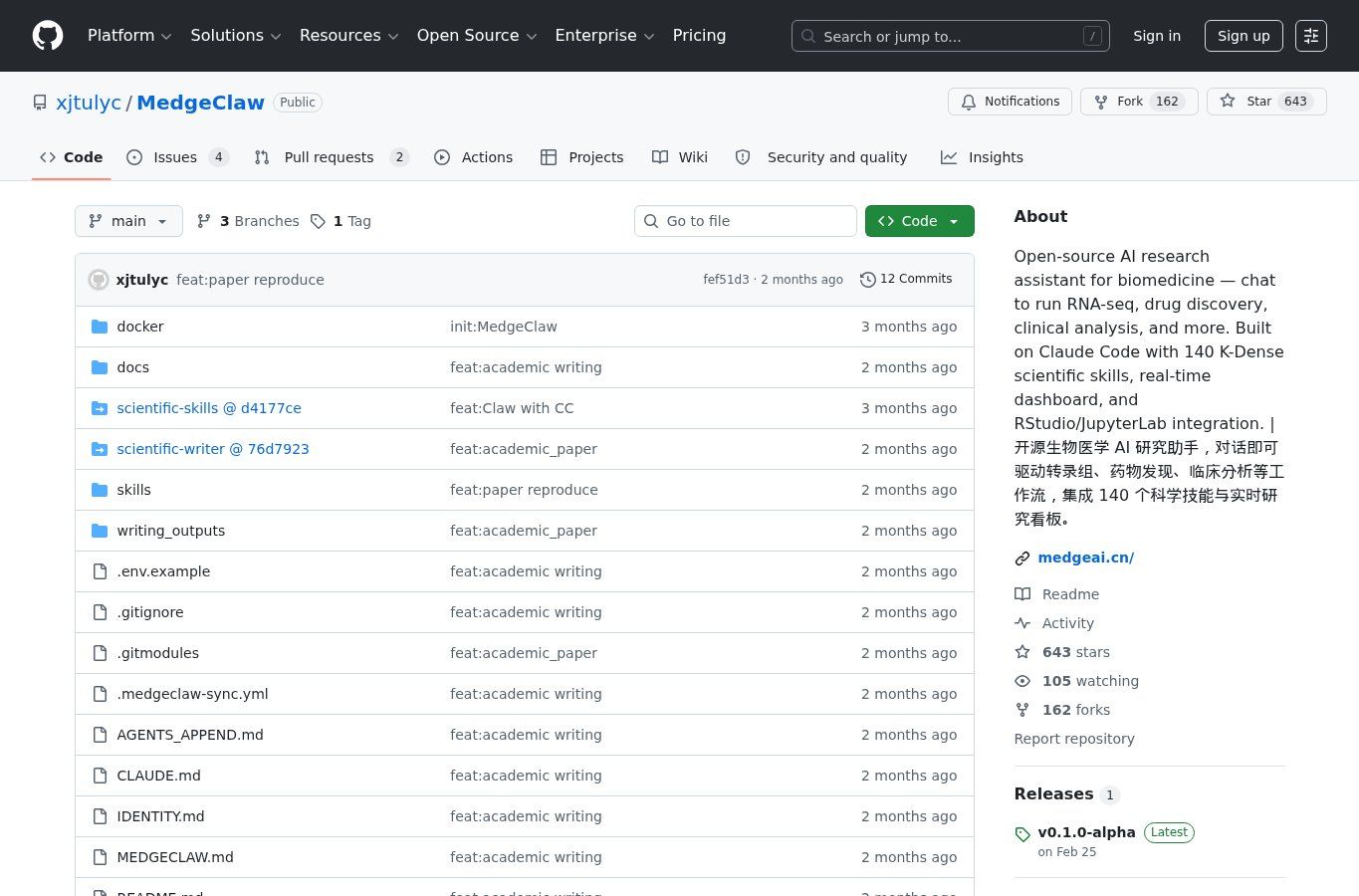This screenshot has width=1359, height=896.
Task: Open the Wiki tab
Action: [x=680, y=157]
